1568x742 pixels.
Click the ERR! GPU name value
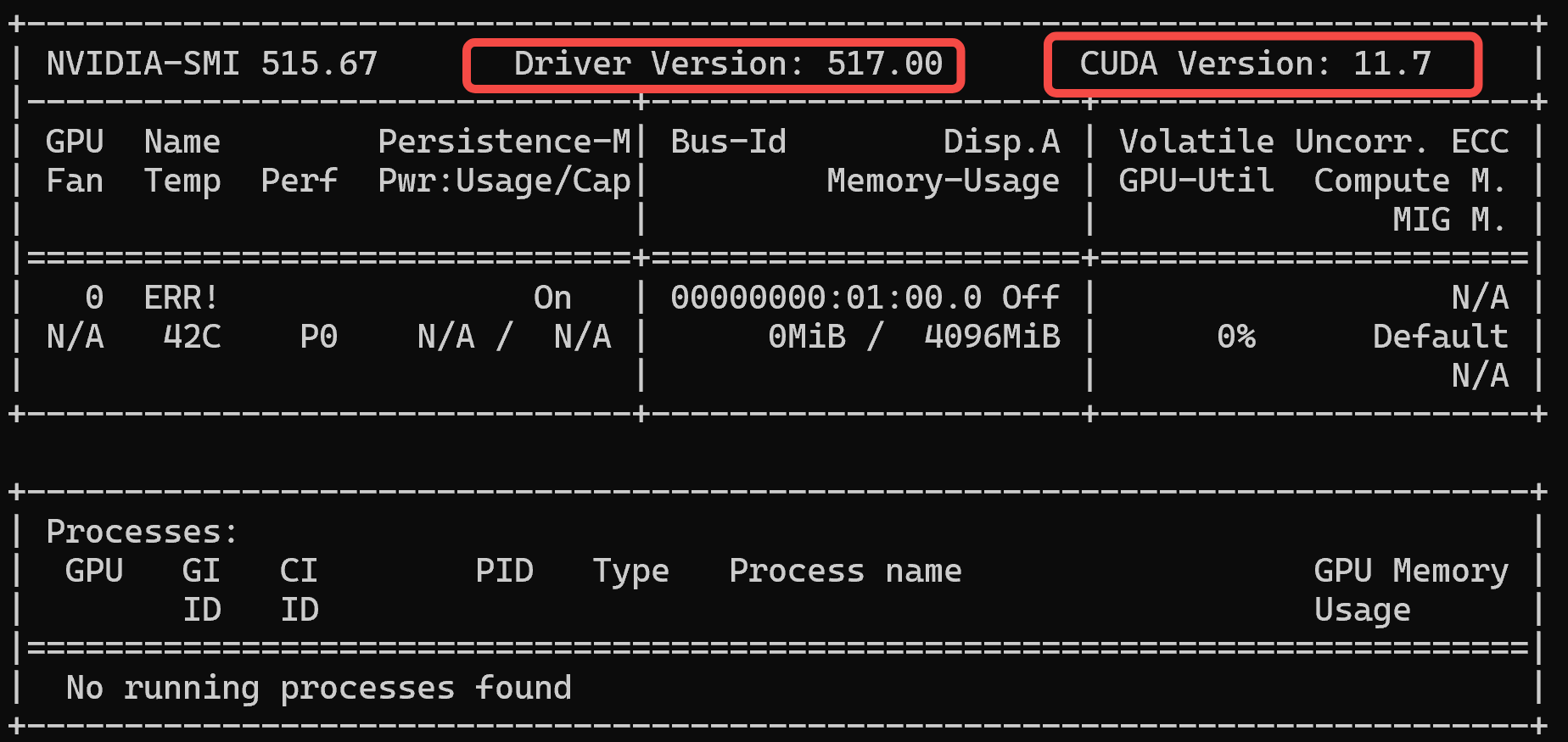tap(181, 298)
